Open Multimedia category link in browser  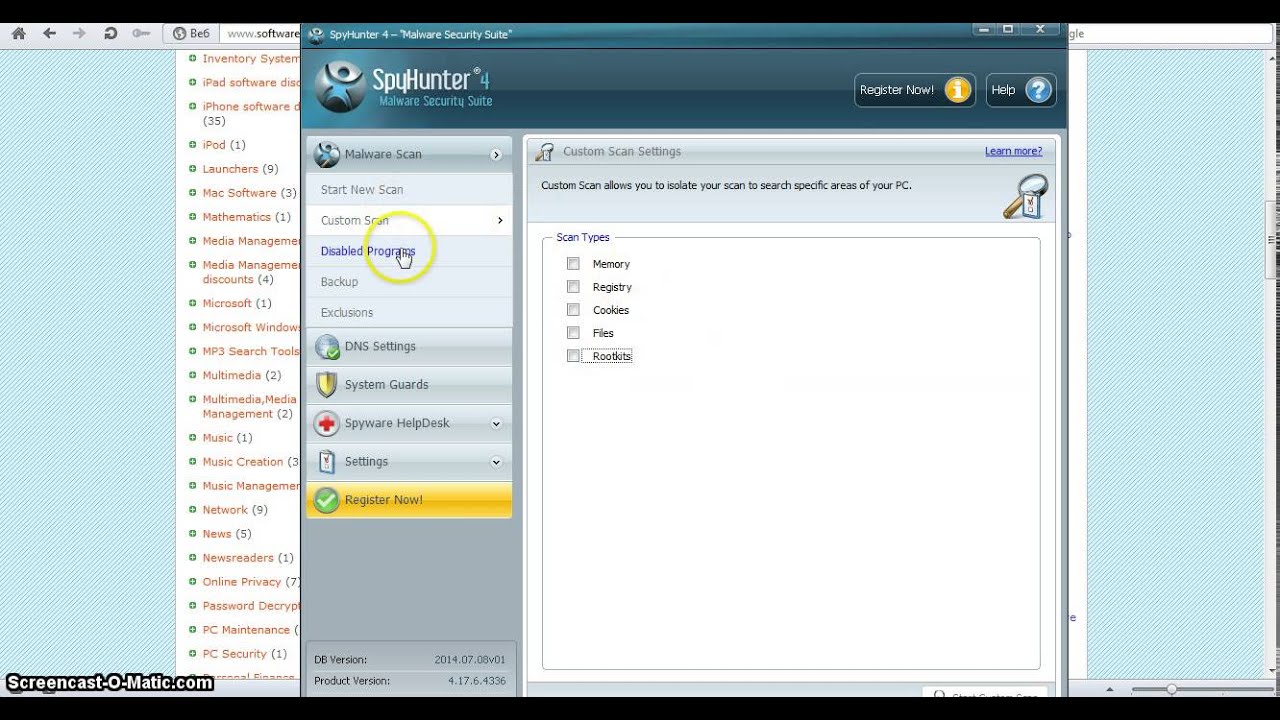(x=232, y=376)
